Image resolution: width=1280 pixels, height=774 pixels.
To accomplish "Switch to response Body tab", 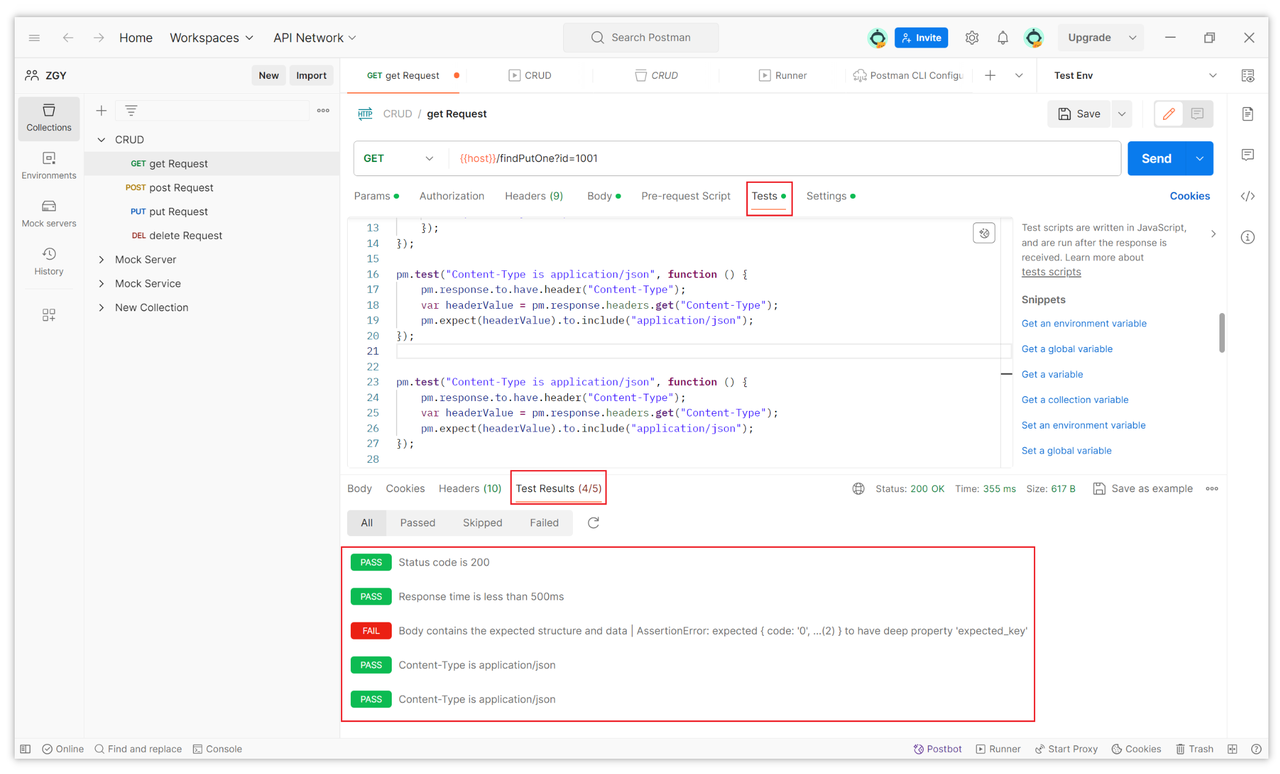I will click(x=359, y=489).
